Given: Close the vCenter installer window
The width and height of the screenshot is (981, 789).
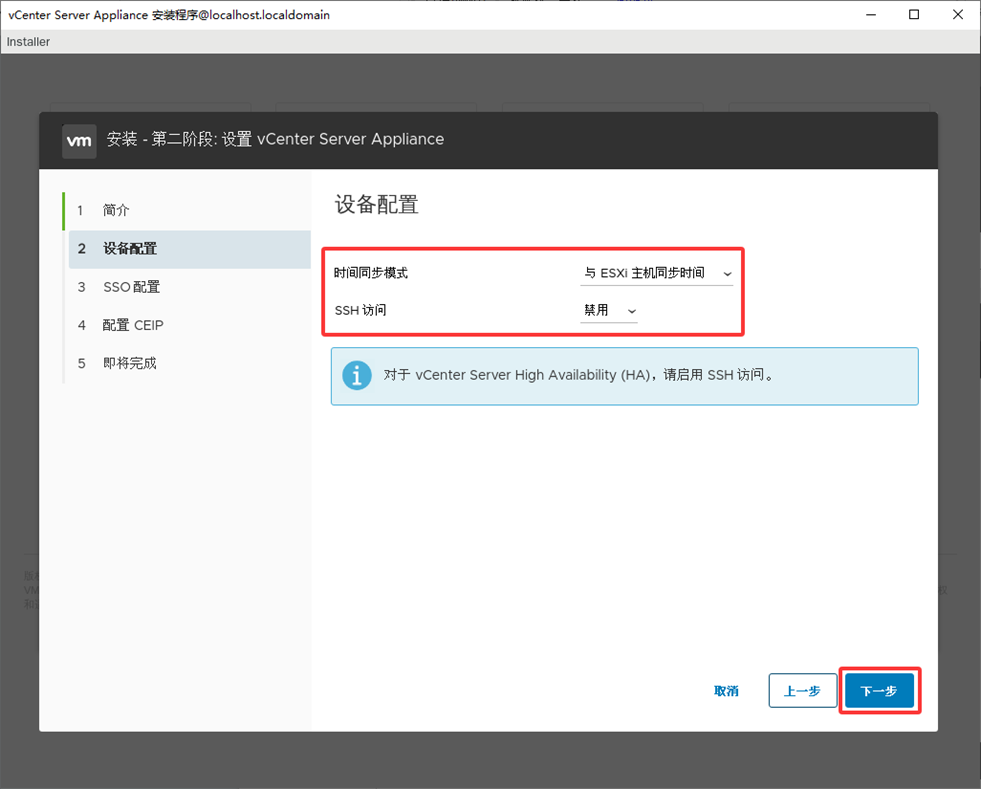Looking at the screenshot, I should (958, 15).
